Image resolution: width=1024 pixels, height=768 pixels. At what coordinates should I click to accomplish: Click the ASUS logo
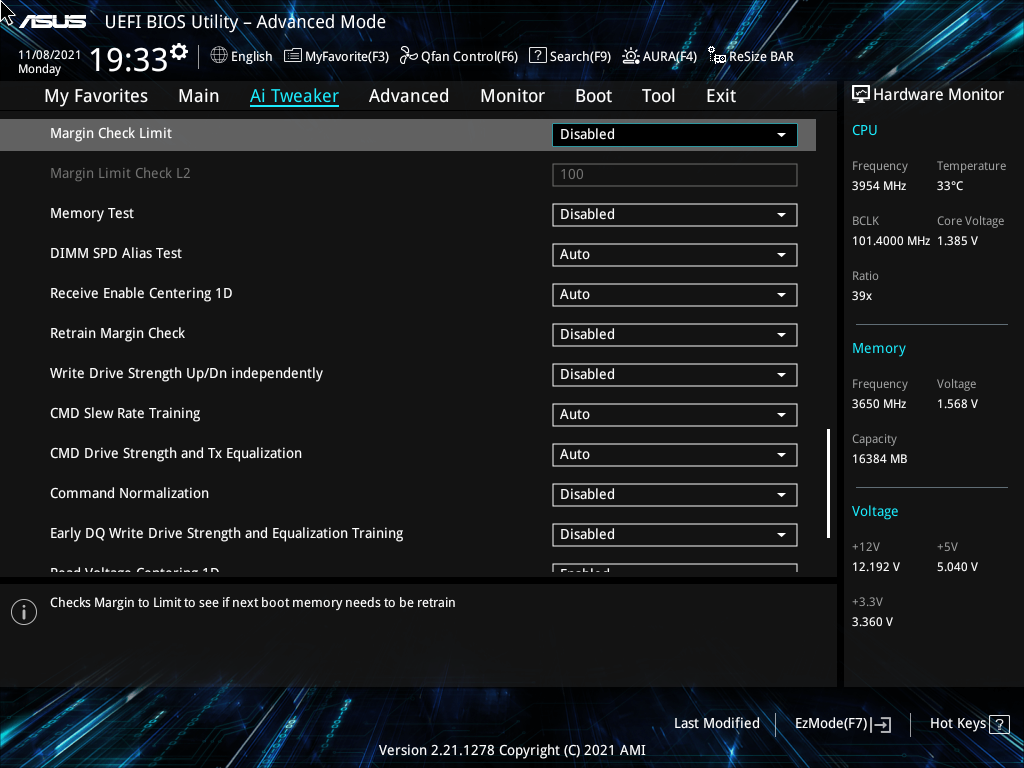pos(52,22)
